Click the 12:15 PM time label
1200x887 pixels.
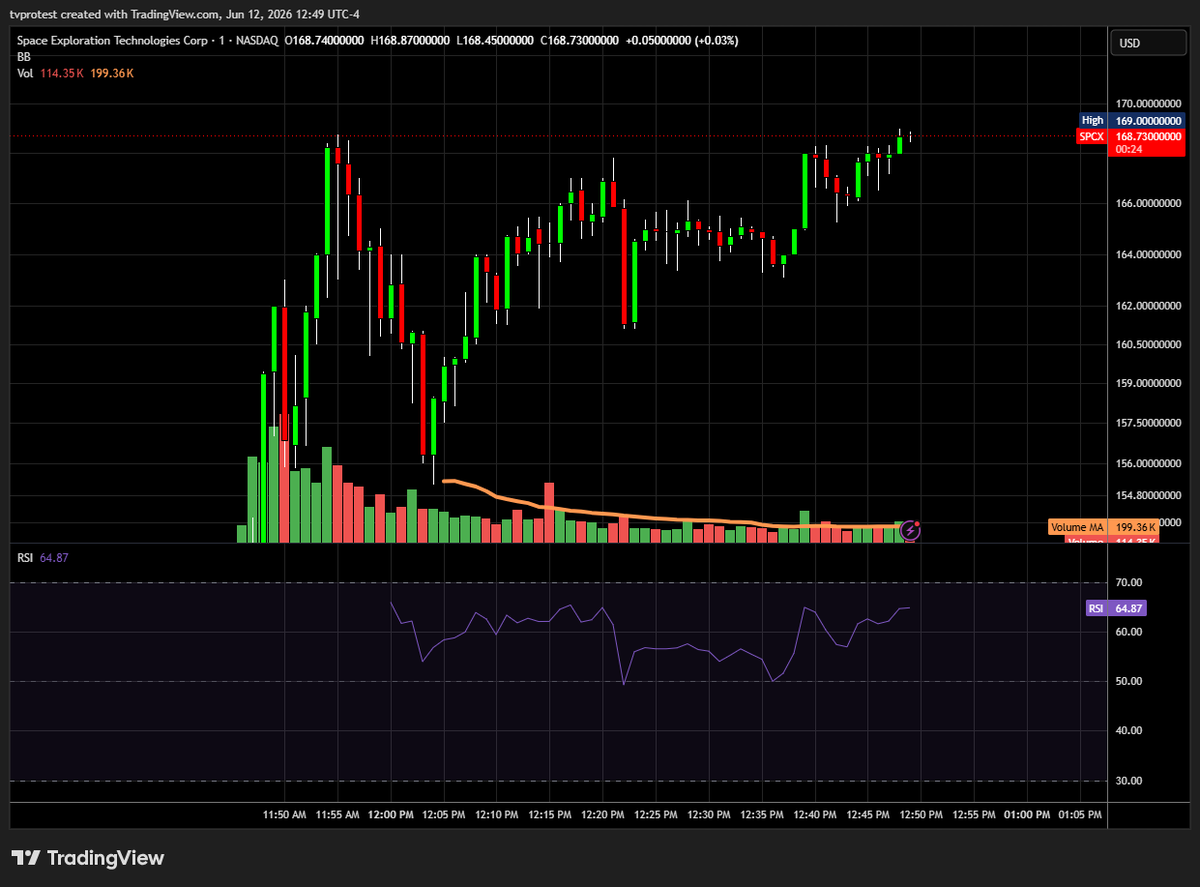(x=549, y=815)
